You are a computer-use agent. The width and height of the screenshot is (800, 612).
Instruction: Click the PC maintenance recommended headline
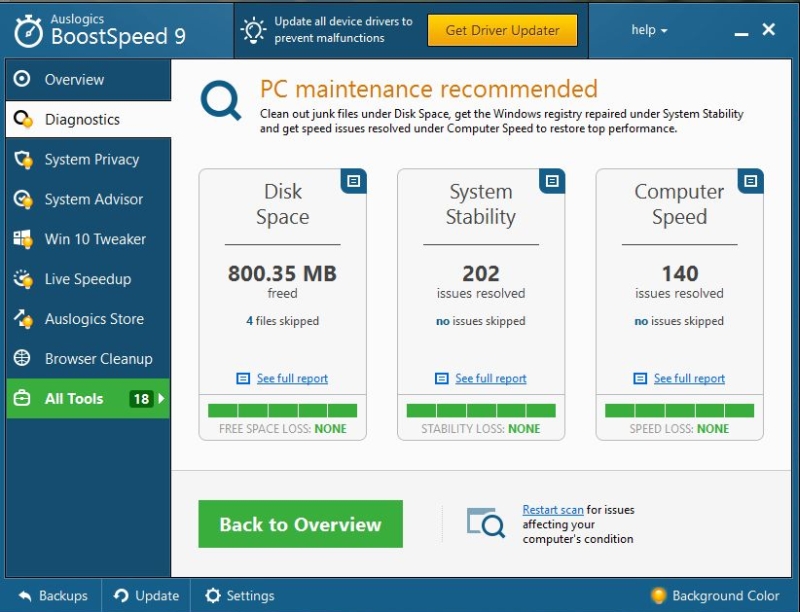pyautogui.click(x=429, y=89)
